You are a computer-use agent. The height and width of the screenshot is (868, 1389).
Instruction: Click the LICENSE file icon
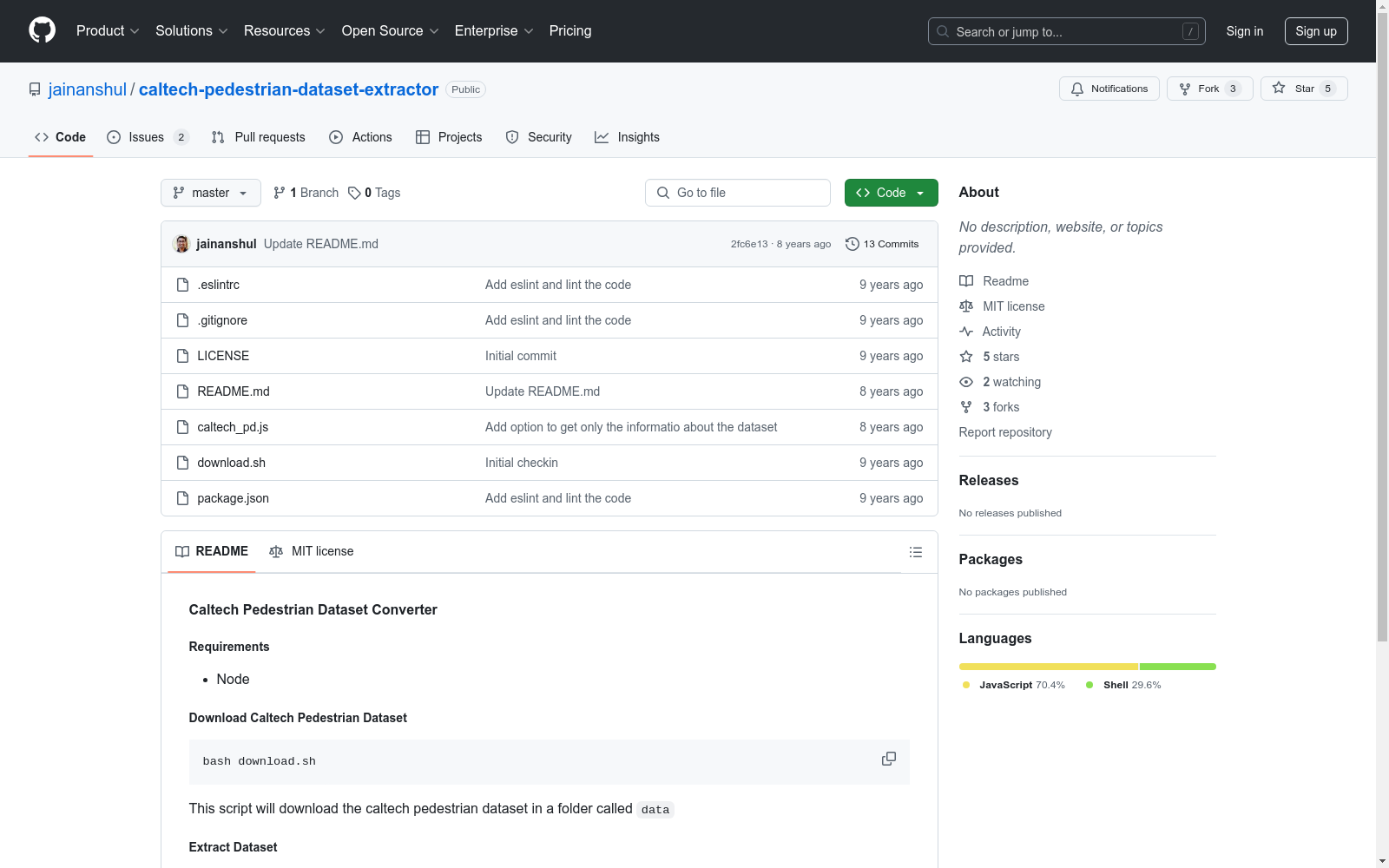[182, 356]
